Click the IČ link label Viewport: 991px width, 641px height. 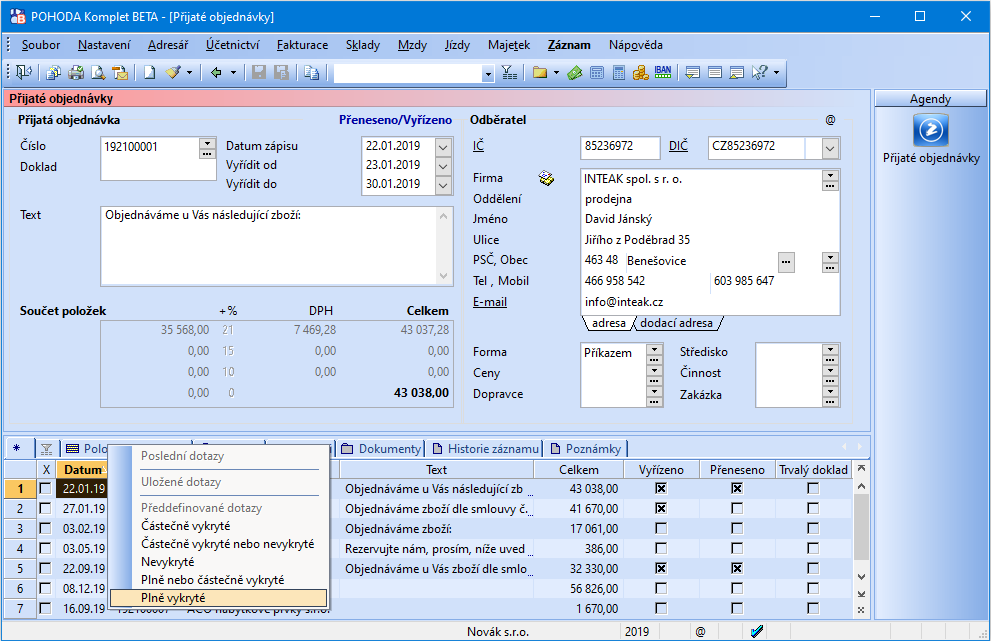[478, 146]
